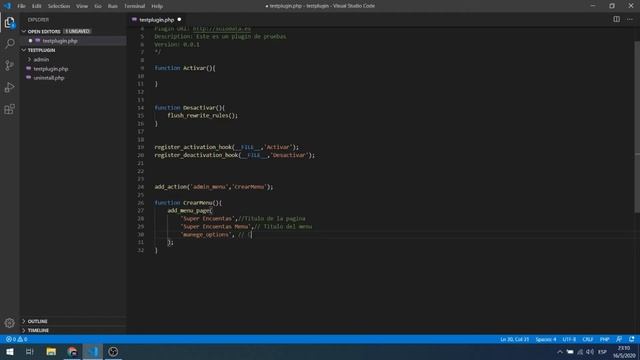Click the editor vertical scrollbar
640x360 pixels.
pos(637,127)
